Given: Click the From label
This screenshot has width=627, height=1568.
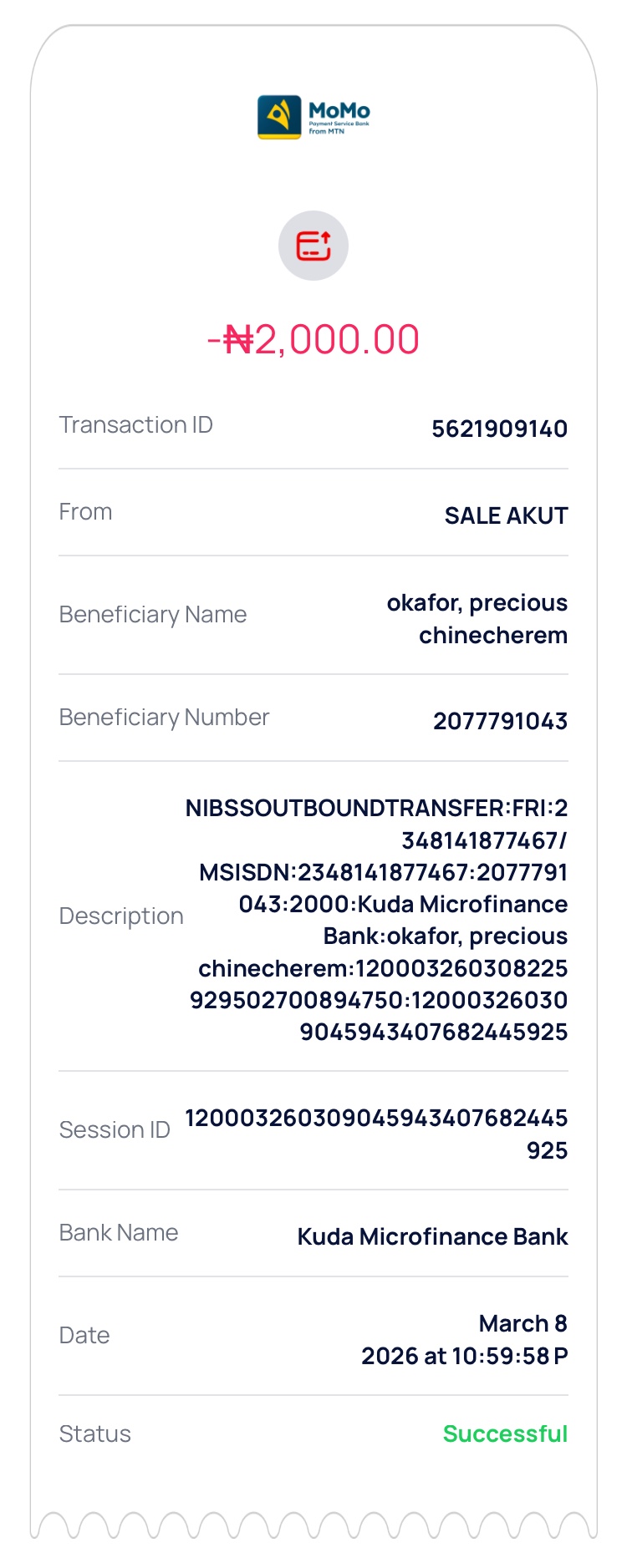Looking at the screenshot, I should [85, 512].
